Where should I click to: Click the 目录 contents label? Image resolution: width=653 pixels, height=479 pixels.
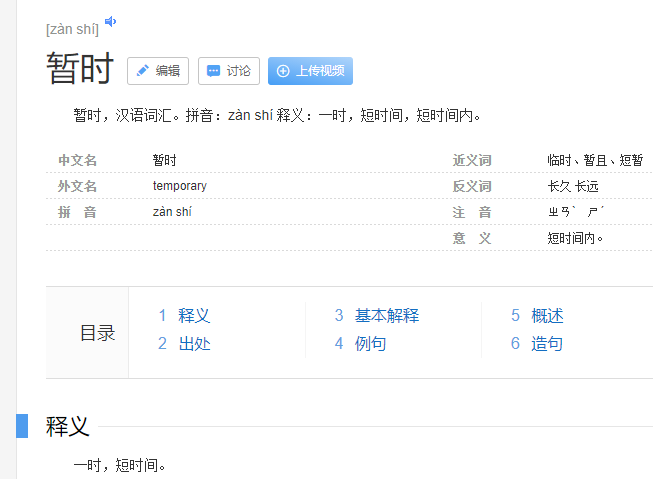(97, 333)
